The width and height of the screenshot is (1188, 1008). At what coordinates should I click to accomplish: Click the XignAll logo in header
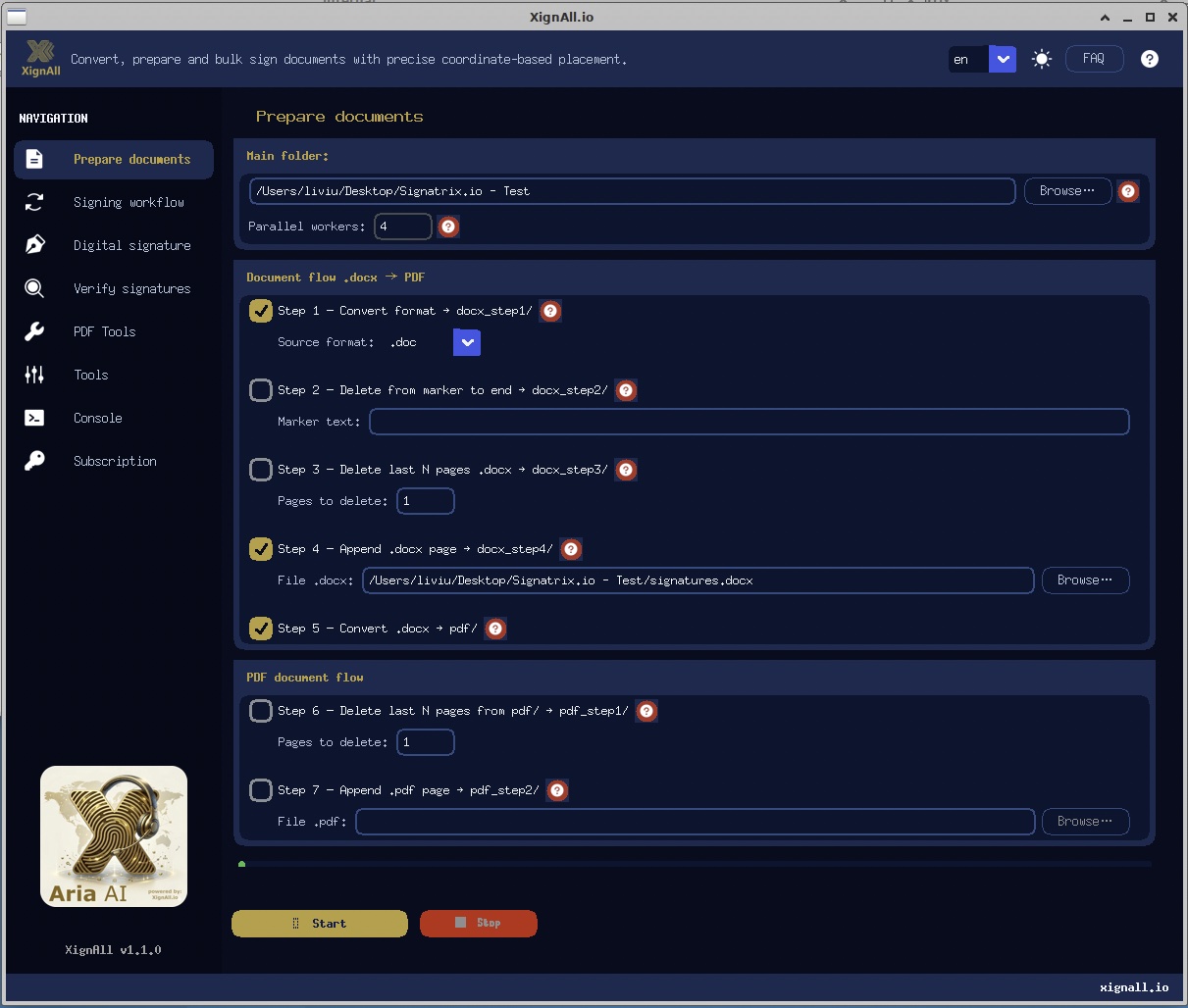click(40, 58)
